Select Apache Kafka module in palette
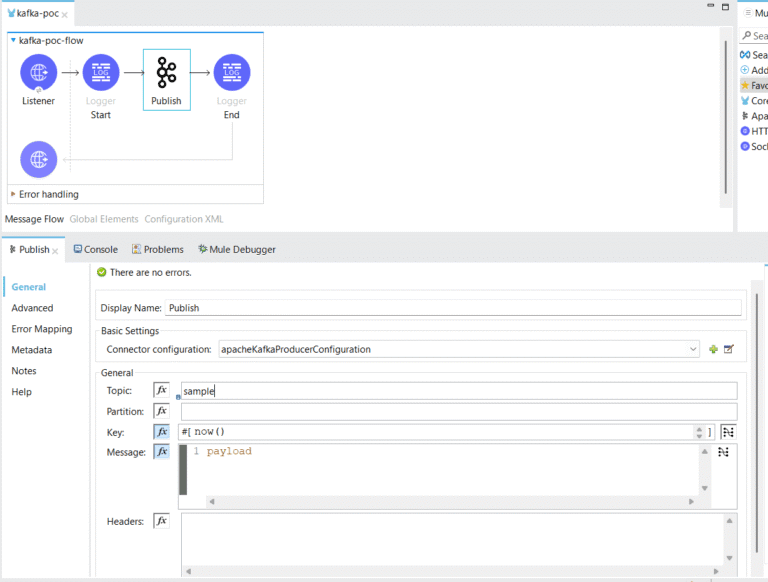This screenshot has height=582, width=768. coord(745,116)
